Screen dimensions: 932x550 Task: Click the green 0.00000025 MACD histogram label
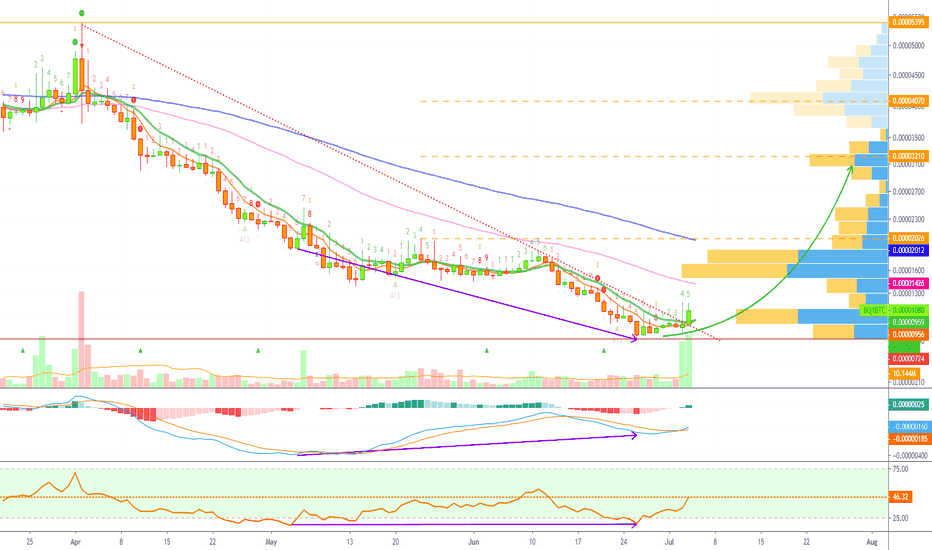tap(909, 404)
